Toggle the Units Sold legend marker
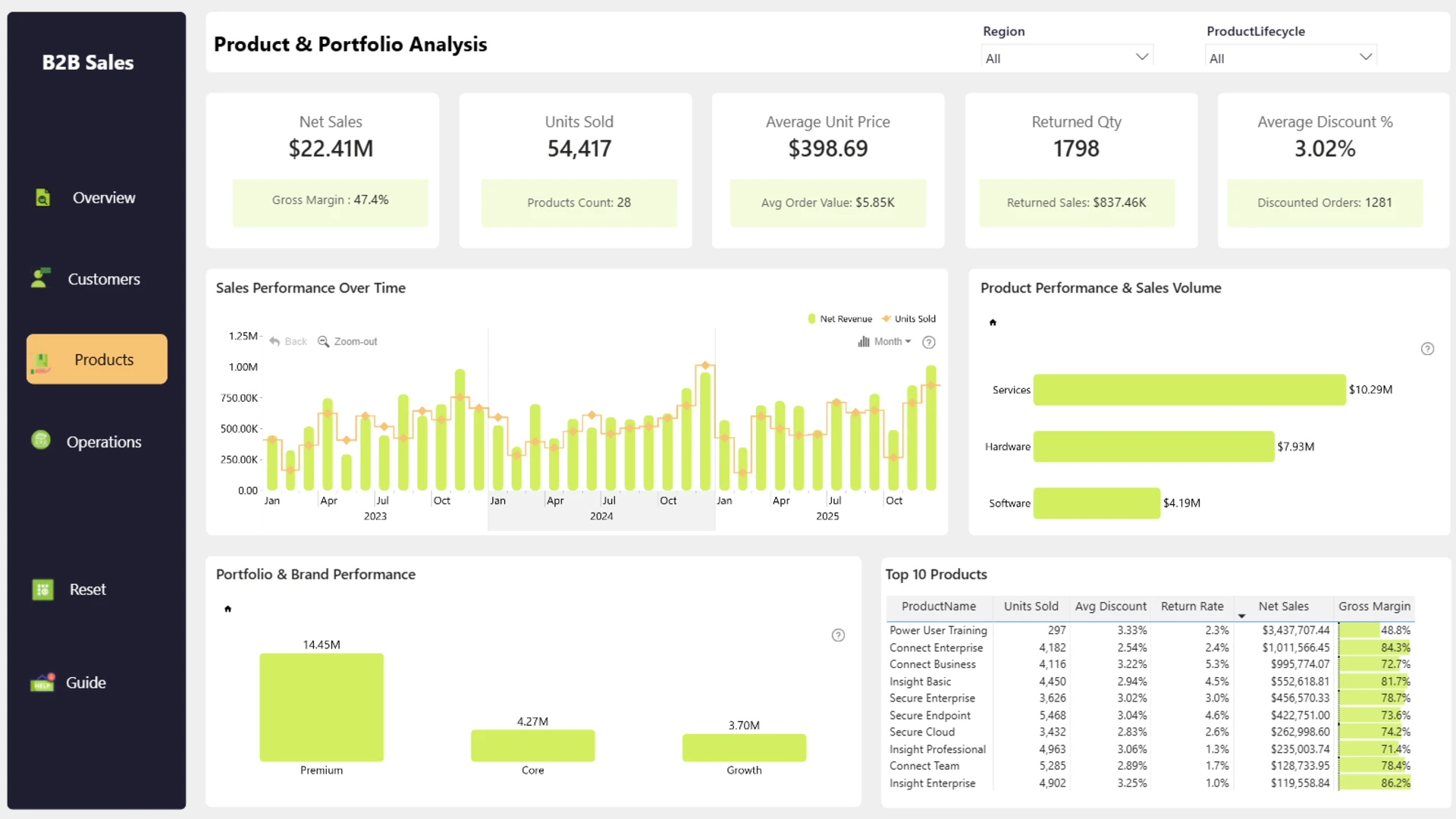The width and height of the screenshot is (1456, 819). 886,319
